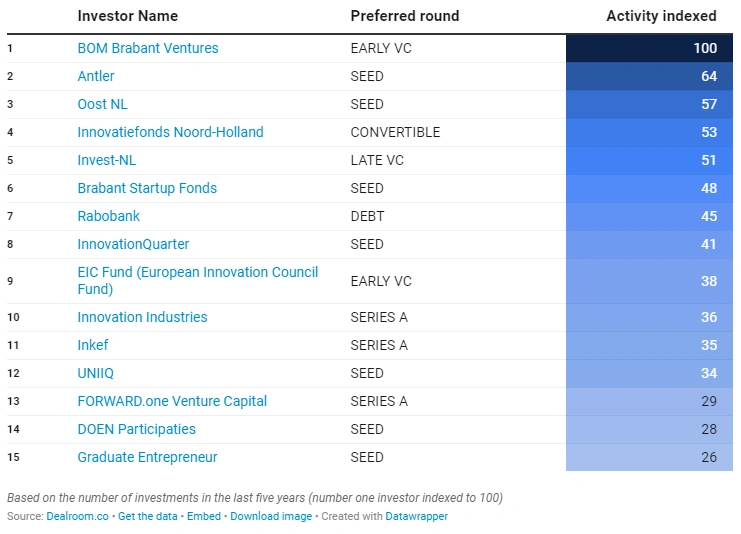Viewport: 741px width, 534px height.
Task: Click the Antler investor link
Action: pos(96,76)
